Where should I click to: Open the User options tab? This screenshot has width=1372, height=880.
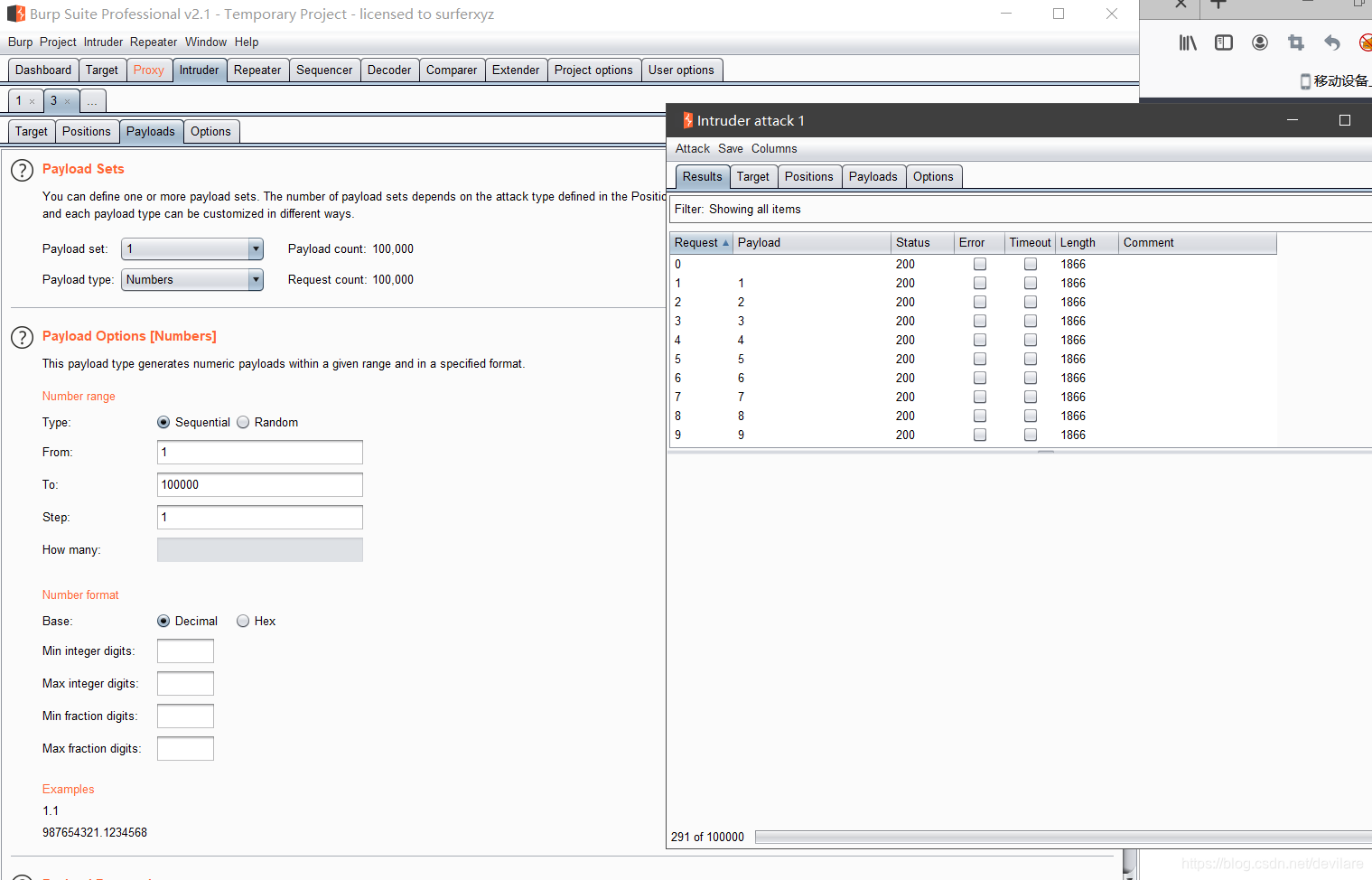pos(681,70)
